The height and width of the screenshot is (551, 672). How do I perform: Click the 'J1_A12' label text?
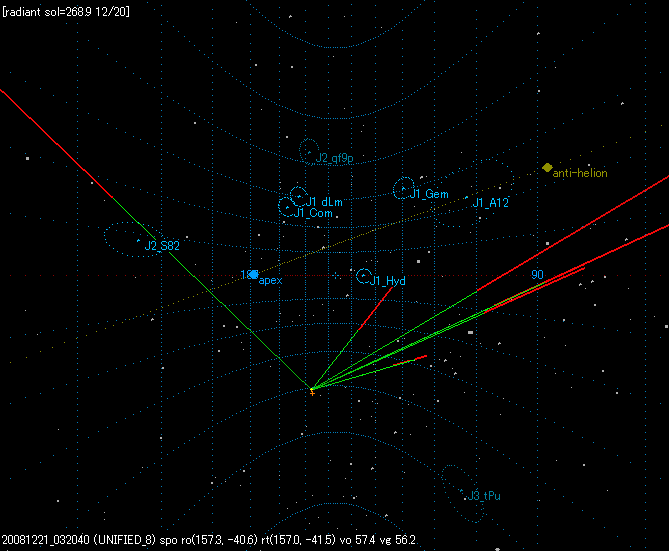coord(490,203)
